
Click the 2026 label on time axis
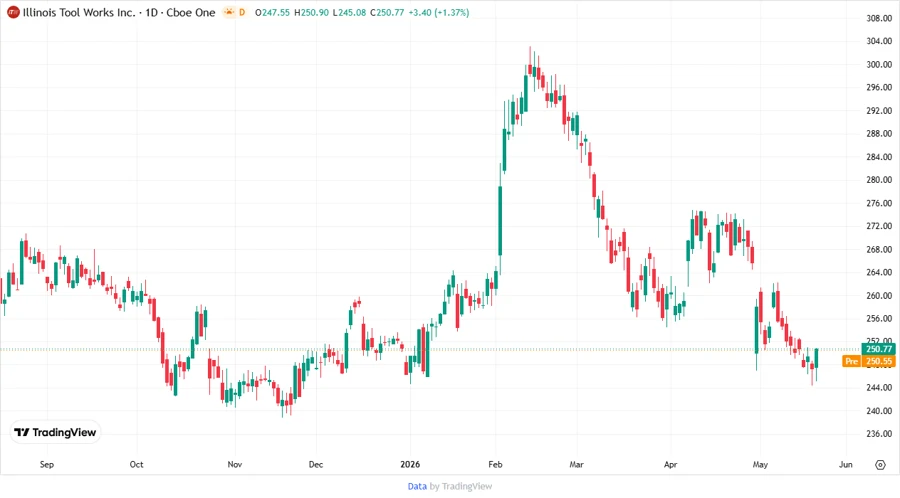(x=410, y=464)
